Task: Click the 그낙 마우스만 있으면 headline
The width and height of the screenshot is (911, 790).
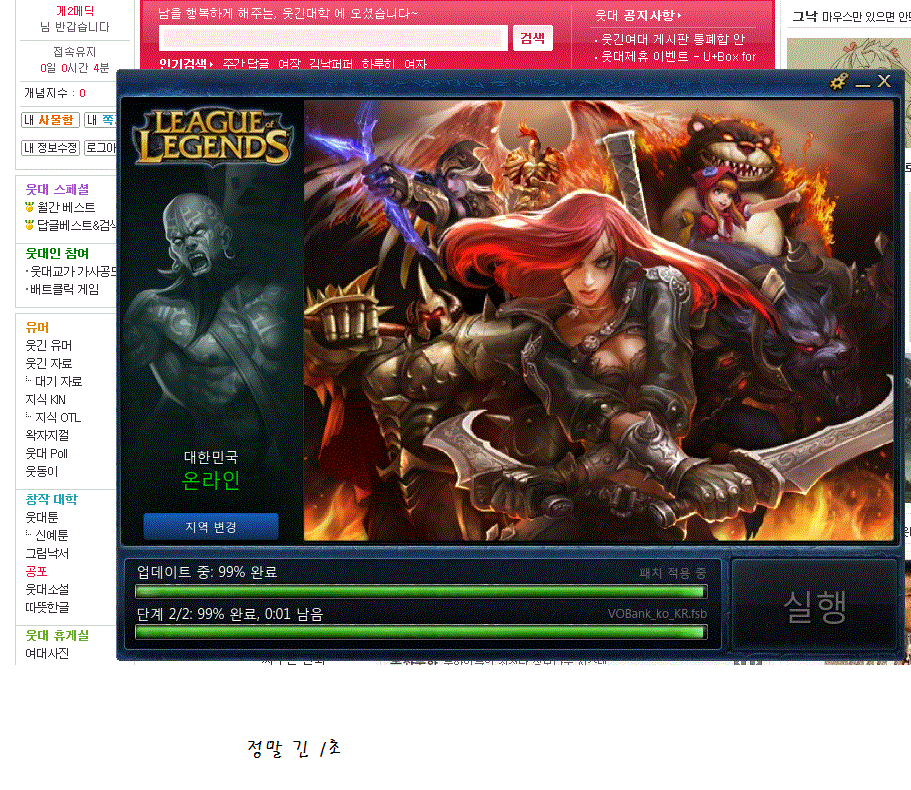Action: (851, 17)
